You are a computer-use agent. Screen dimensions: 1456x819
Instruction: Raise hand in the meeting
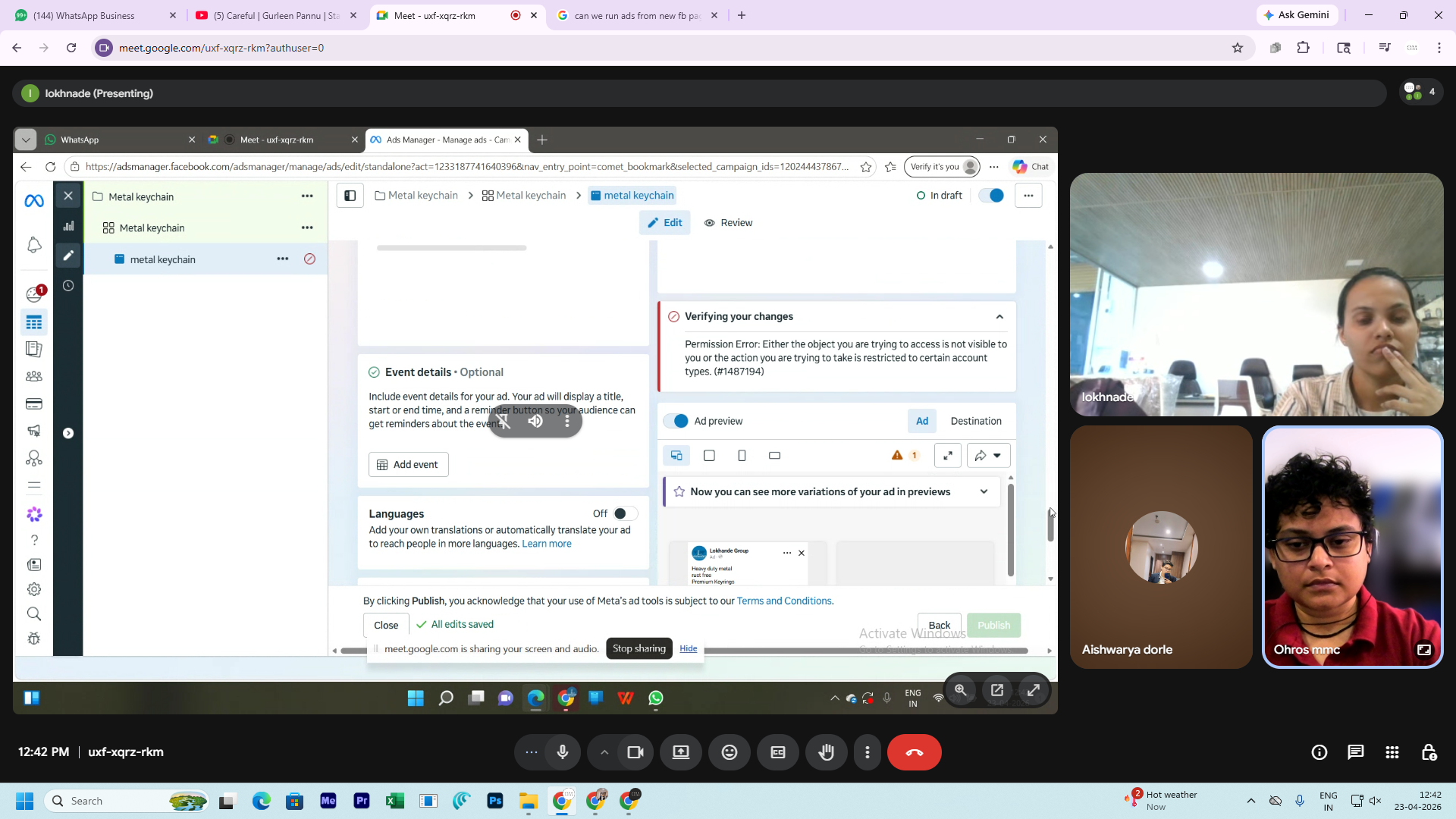pyautogui.click(x=826, y=752)
